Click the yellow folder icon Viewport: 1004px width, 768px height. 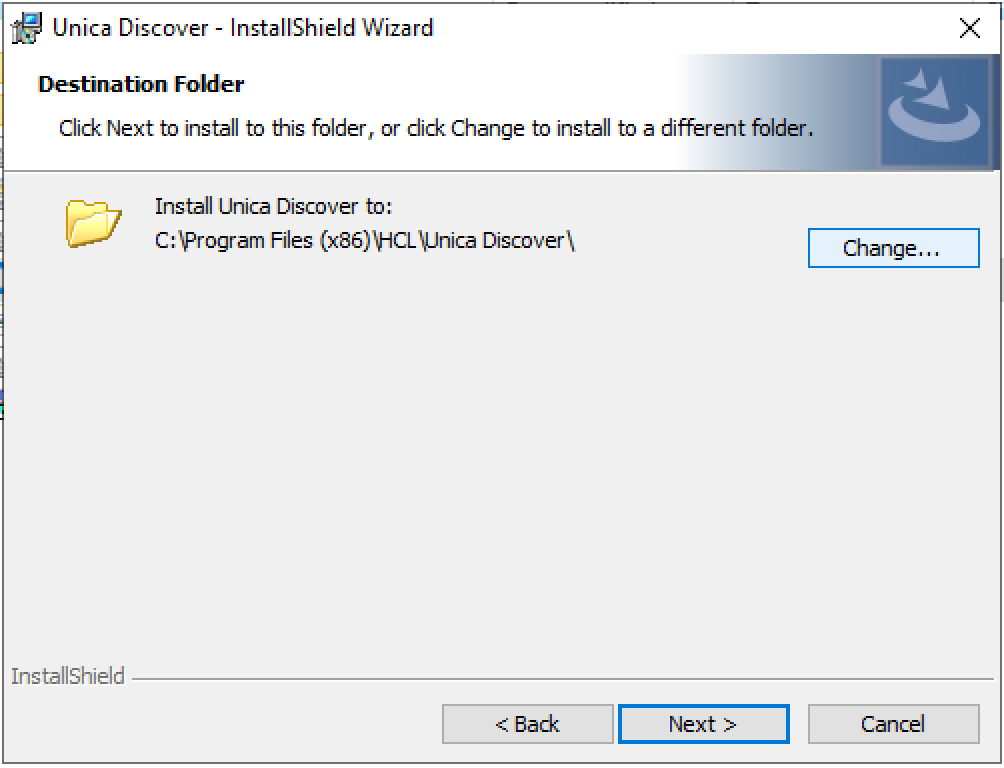click(x=93, y=221)
